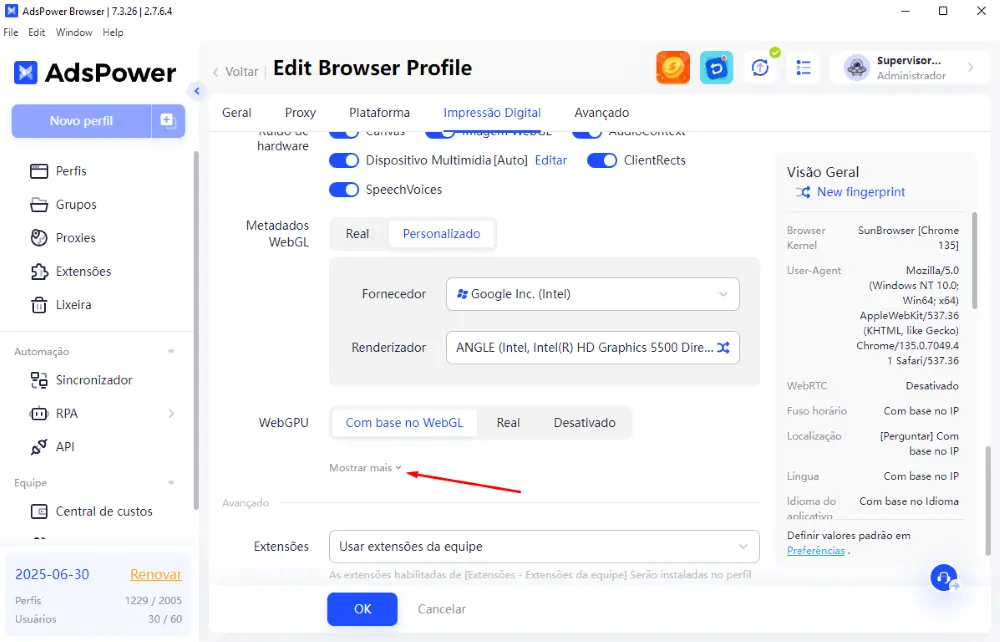
Task: Collapse the Automação sidebar section
Action: [171, 352]
